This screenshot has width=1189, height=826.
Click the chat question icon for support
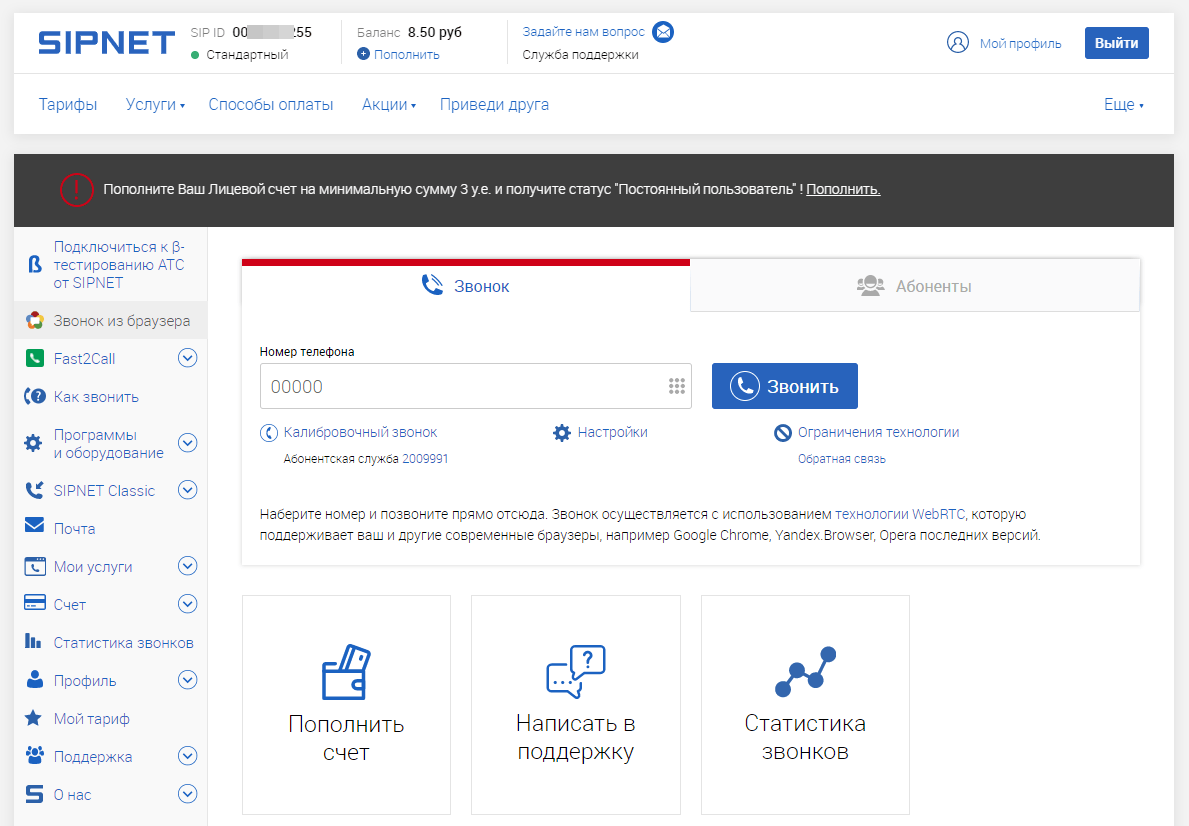pyautogui.click(x=576, y=671)
